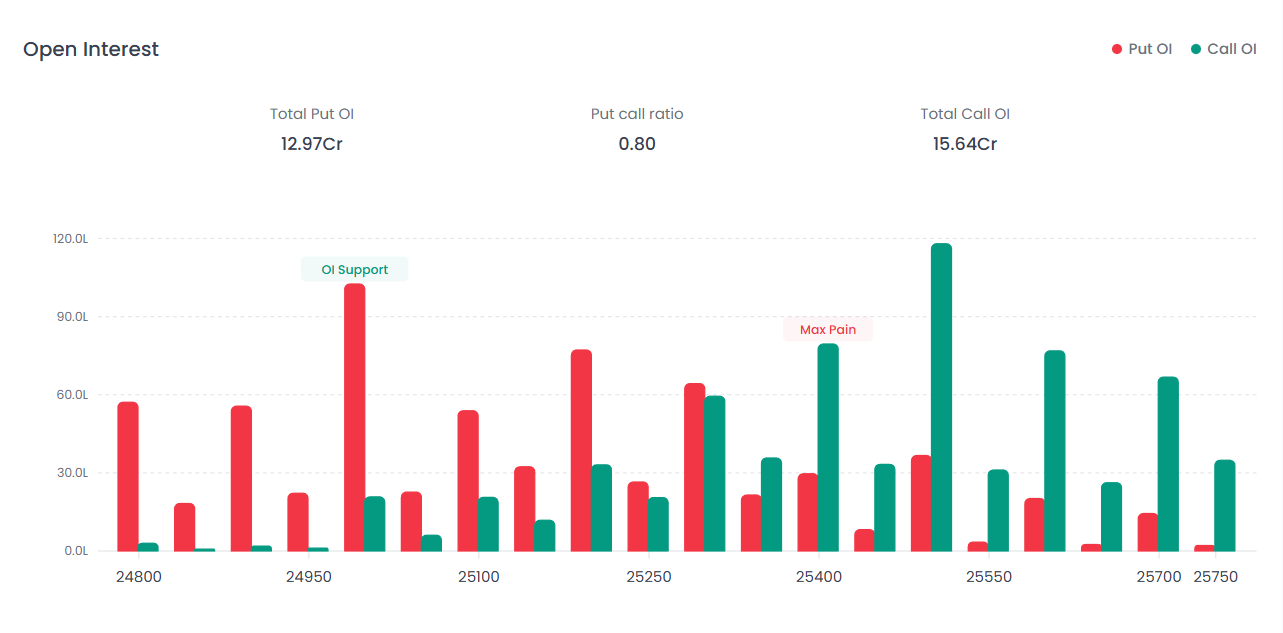Click the Put call ratio value 0.80

pos(637,144)
